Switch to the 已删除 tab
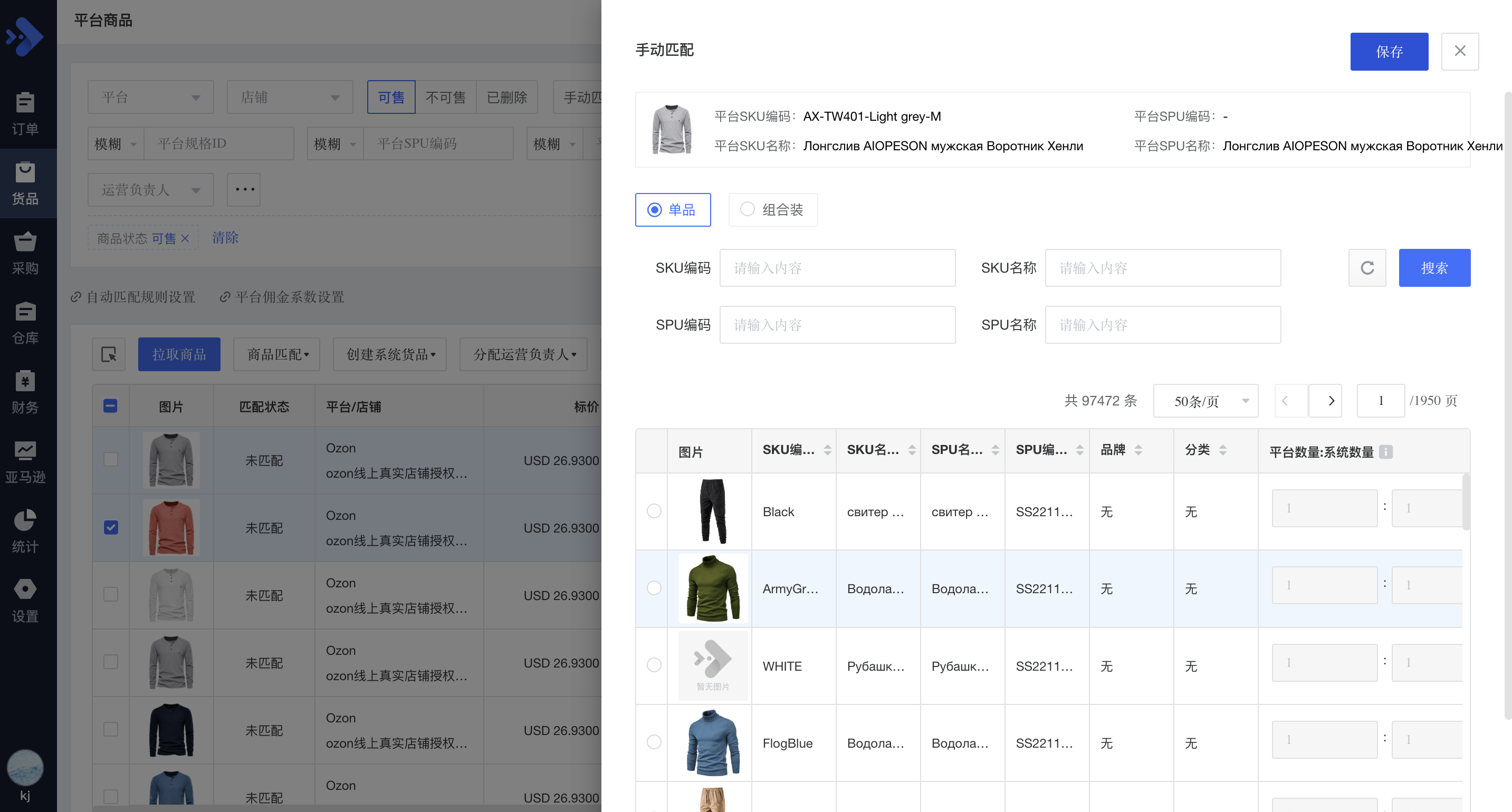1512x812 pixels. pyautogui.click(x=506, y=97)
